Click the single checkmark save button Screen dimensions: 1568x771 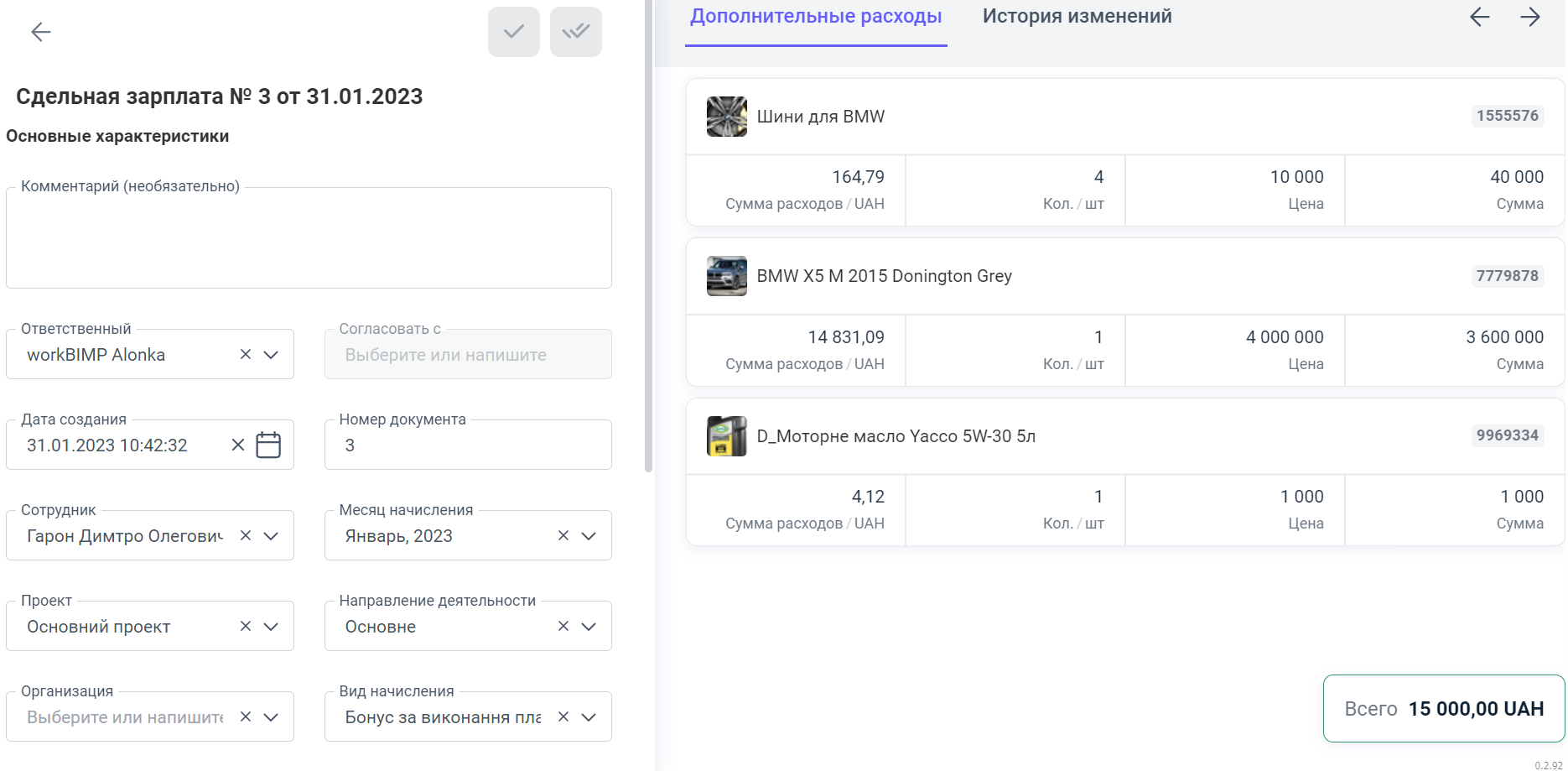[x=513, y=32]
